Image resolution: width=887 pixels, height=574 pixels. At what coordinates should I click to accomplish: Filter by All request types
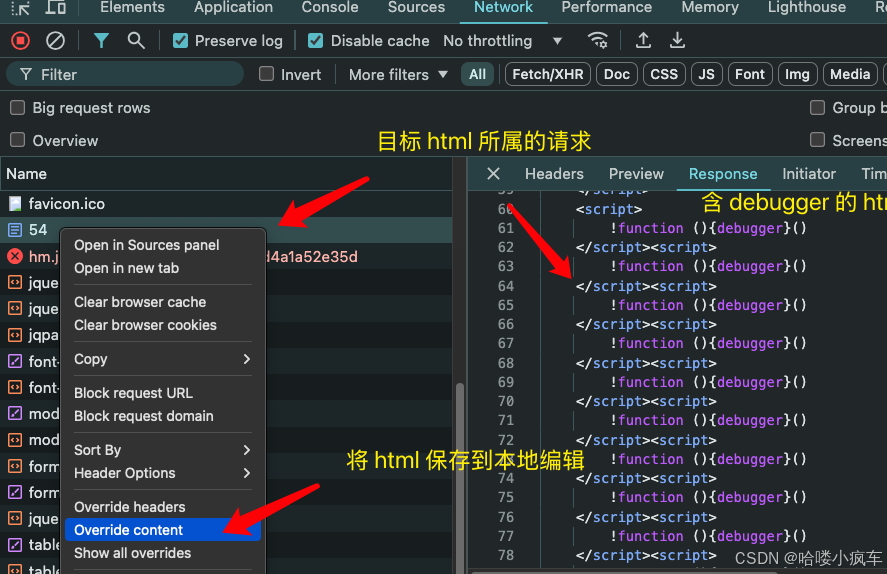(477, 74)
